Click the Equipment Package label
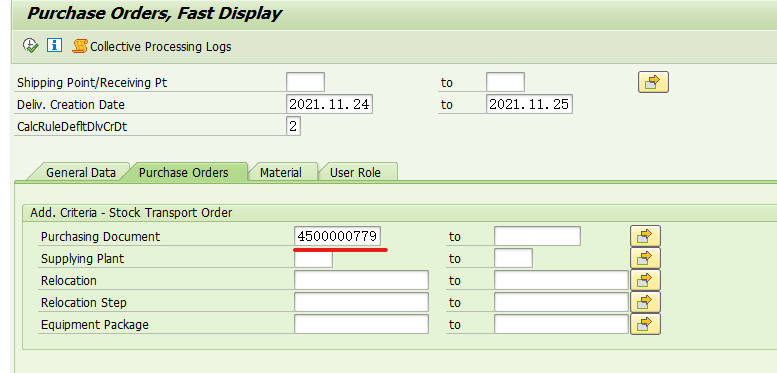 [95, 324]
